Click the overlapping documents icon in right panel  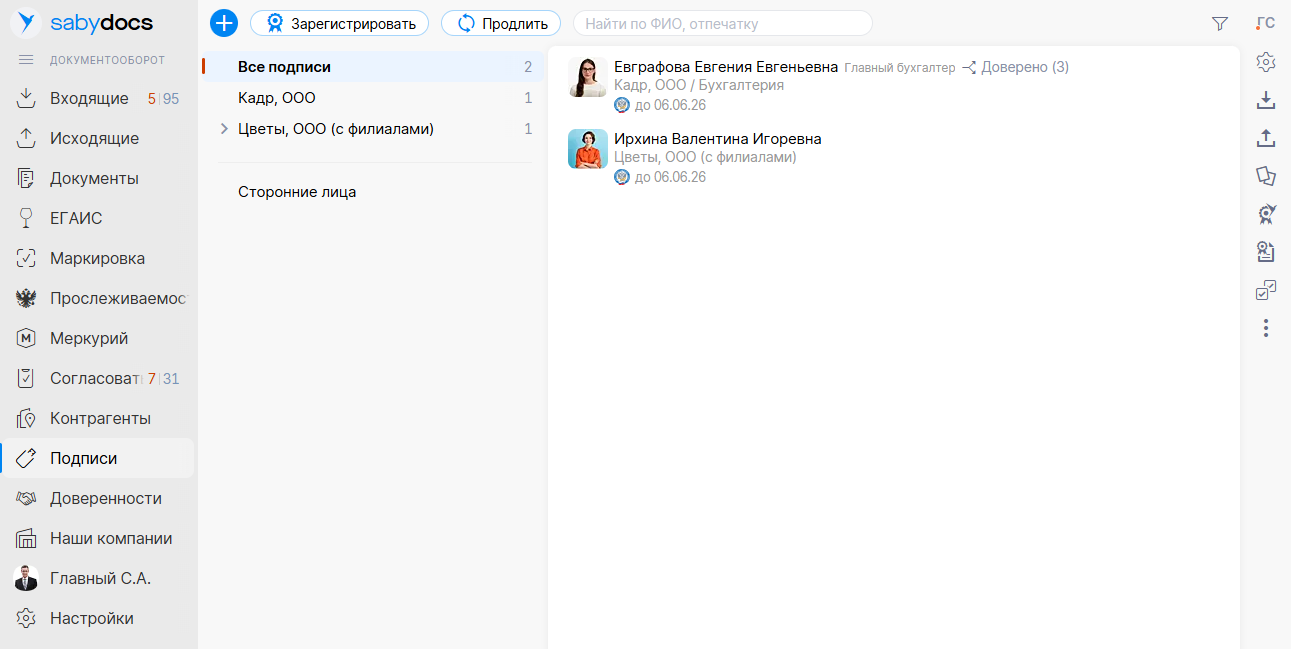pyautogui.click(x=1265, y=176)
